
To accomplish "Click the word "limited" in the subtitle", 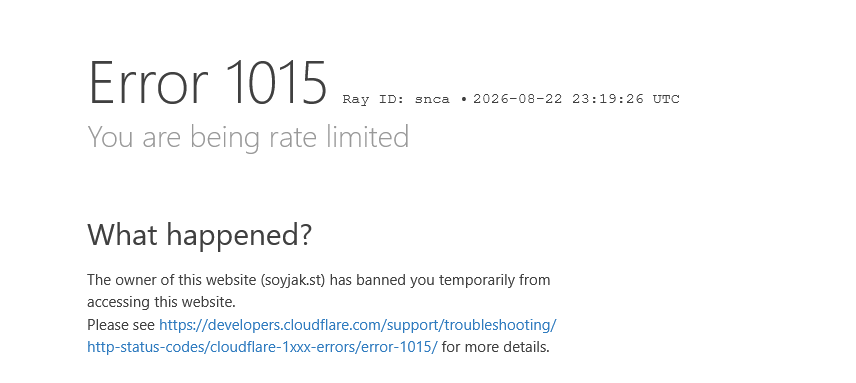I will [367, 136].
